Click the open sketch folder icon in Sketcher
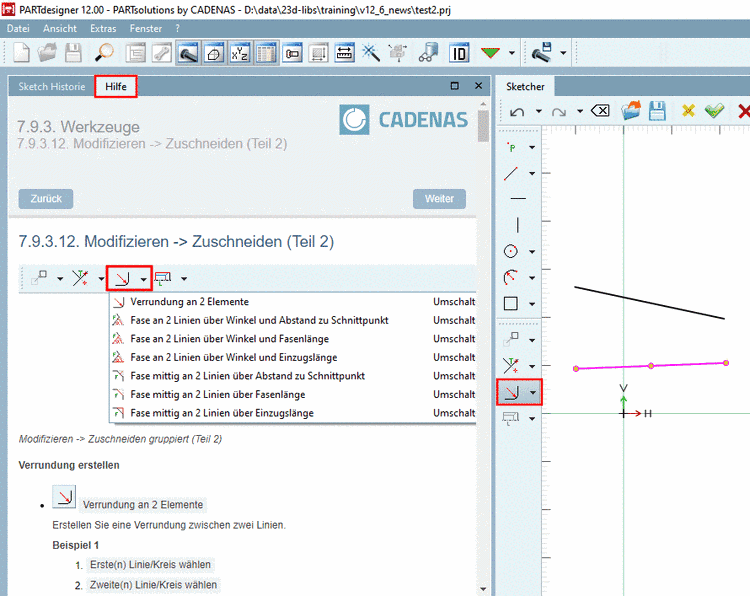Viewport: 750px width, 596px height. [x=631, y=111]
